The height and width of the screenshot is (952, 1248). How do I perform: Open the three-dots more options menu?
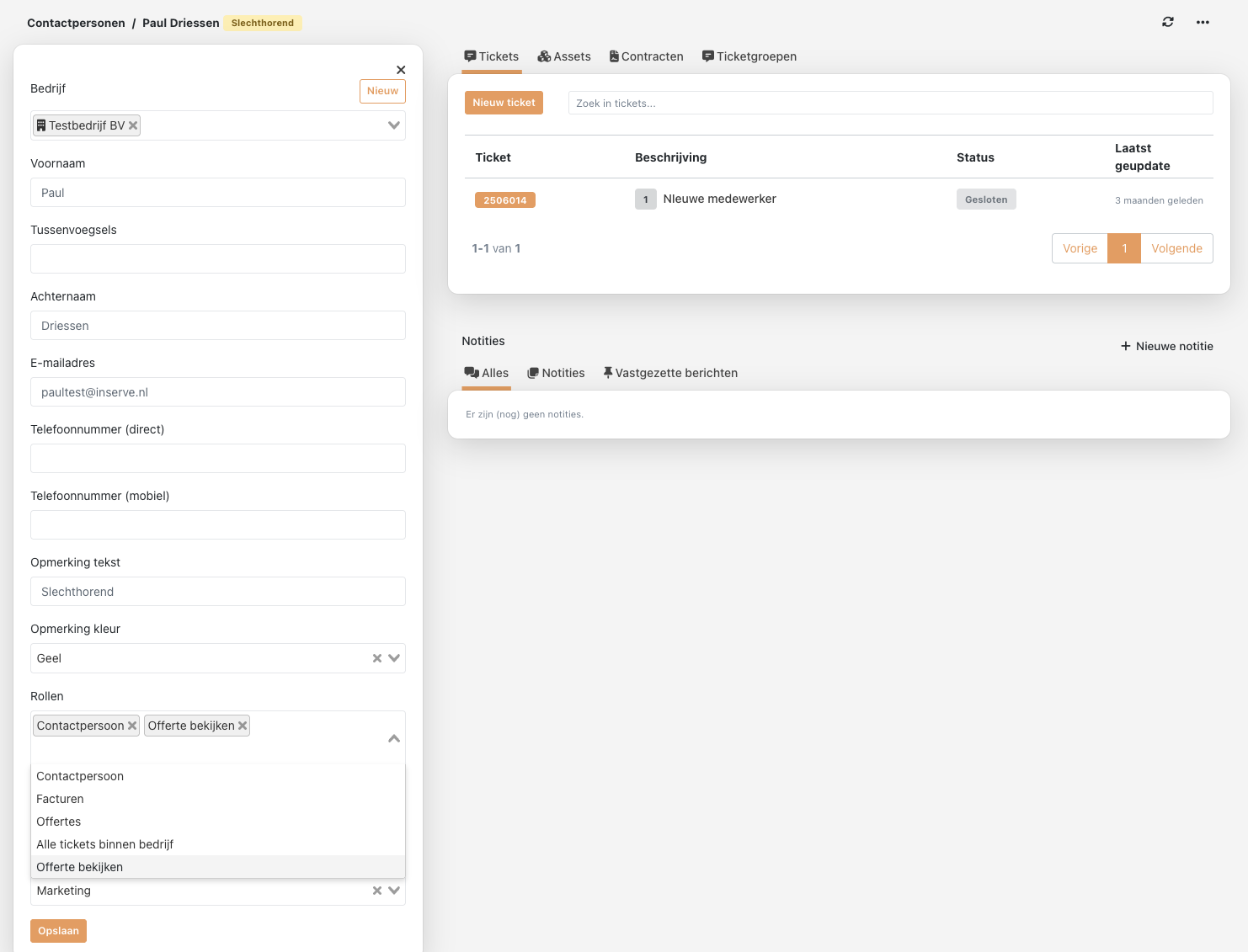tap(1203, 22)
